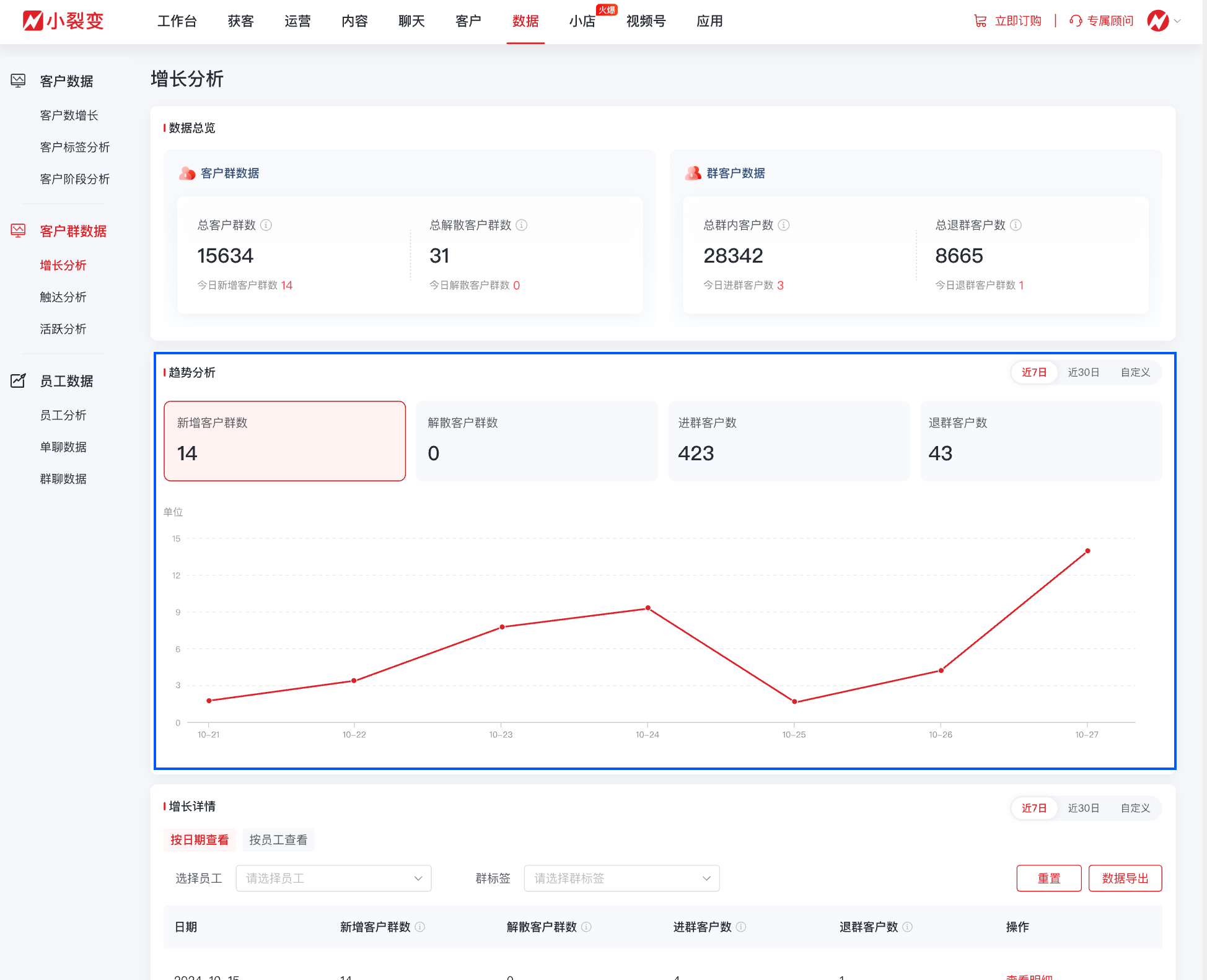This screenshot has width=1207, height=980.
Task: Click the 数据导出 button
Action: point(1125,878)
